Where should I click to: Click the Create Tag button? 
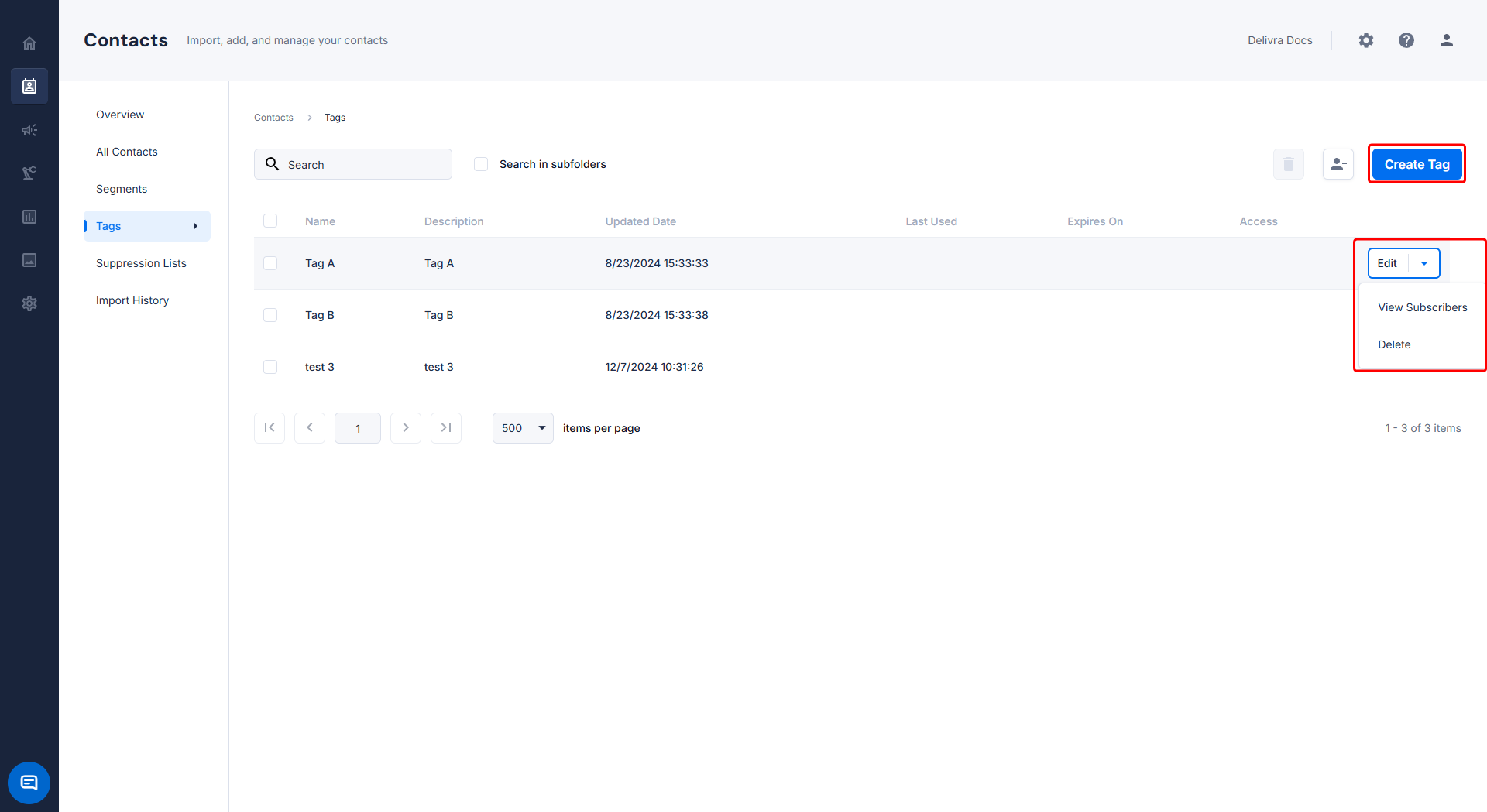pos(1417,164)
